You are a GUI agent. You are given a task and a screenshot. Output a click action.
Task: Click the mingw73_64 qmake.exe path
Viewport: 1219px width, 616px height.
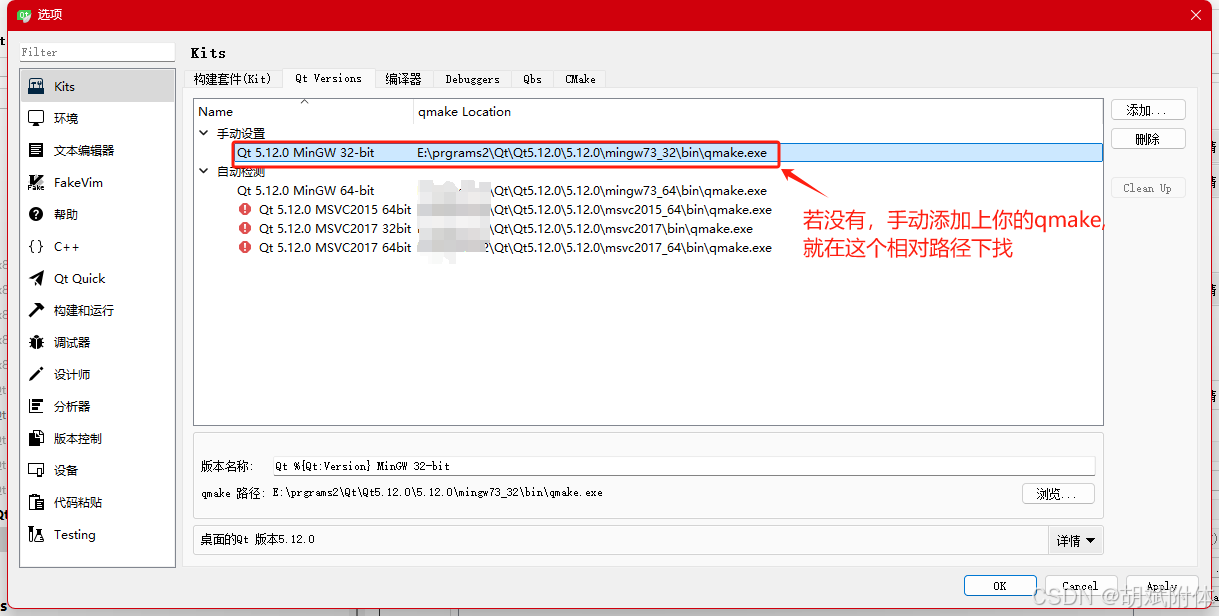[593, 191]
